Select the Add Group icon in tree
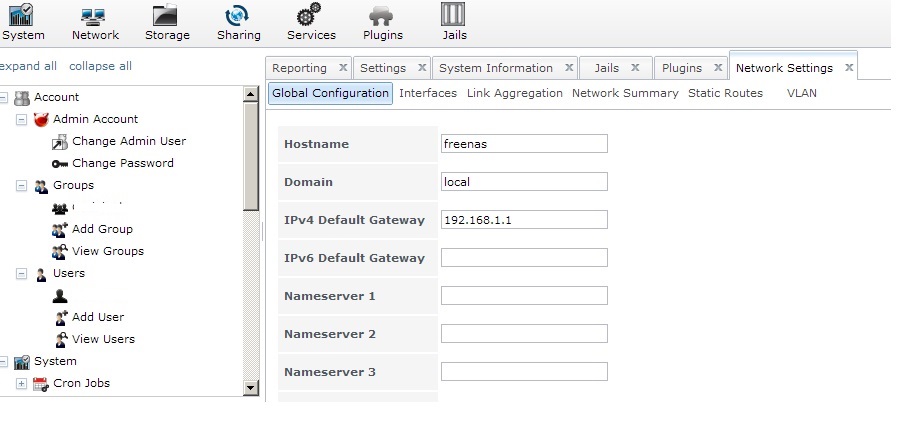Screen dimensions: 908x442 point(60,229)
